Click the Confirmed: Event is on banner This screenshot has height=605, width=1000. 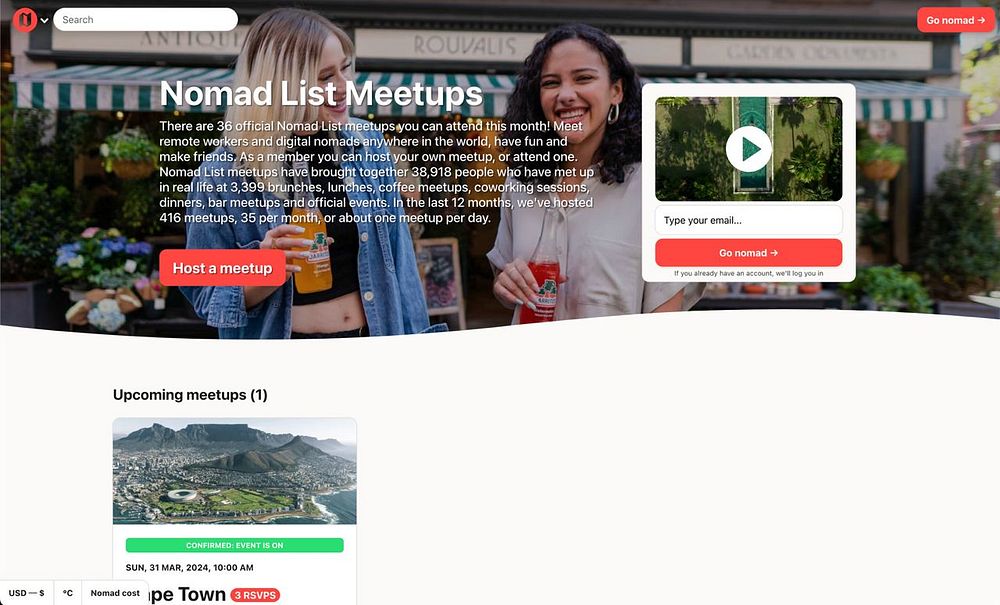tap(235, 545)
